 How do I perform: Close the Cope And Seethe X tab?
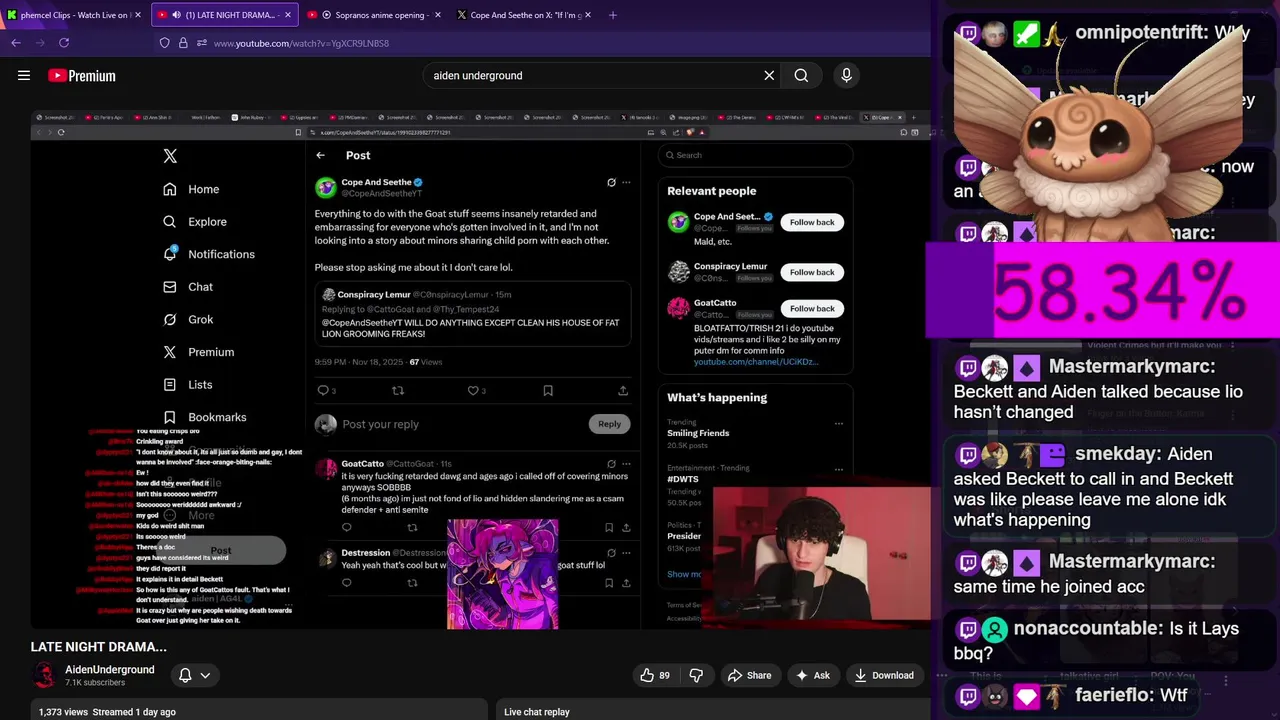pyautogui.click(x=588, y=15)
